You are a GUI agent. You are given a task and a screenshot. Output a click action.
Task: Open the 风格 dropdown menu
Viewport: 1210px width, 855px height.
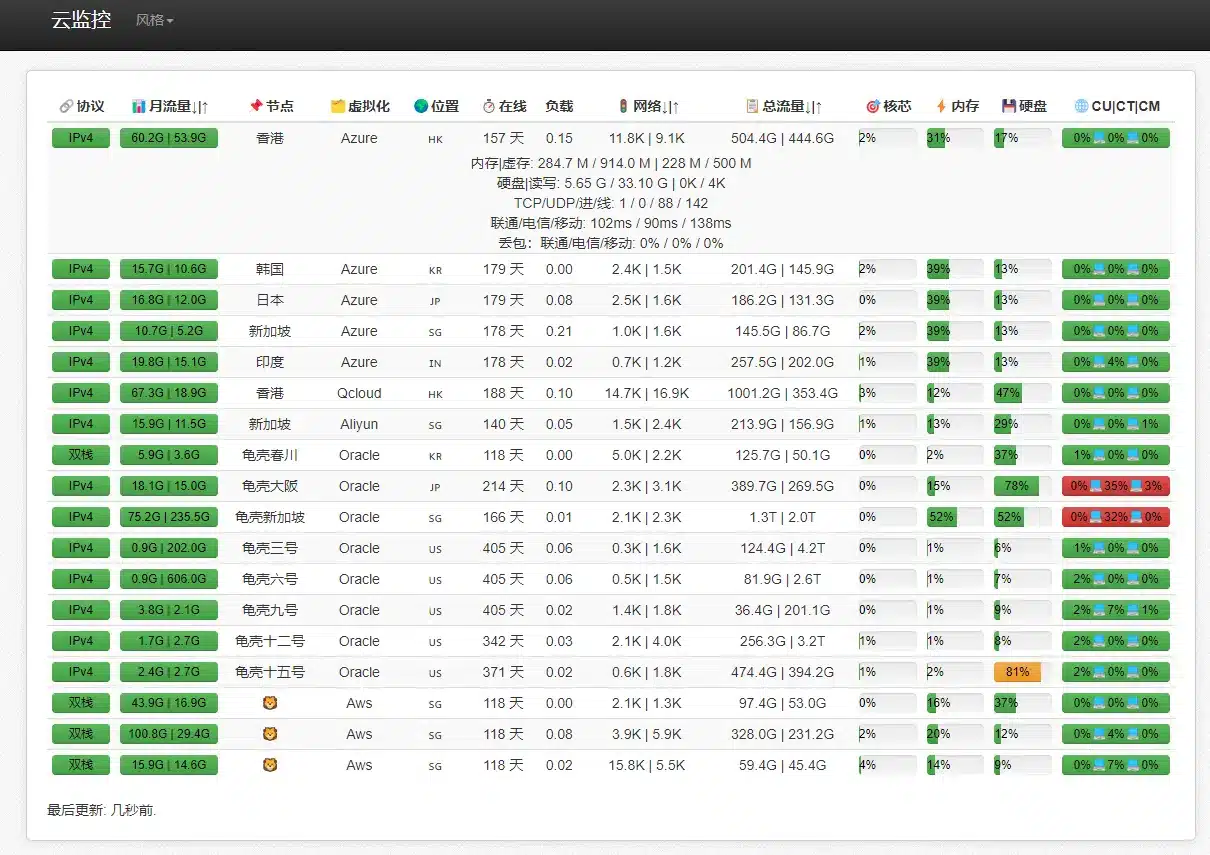point(154,20)
